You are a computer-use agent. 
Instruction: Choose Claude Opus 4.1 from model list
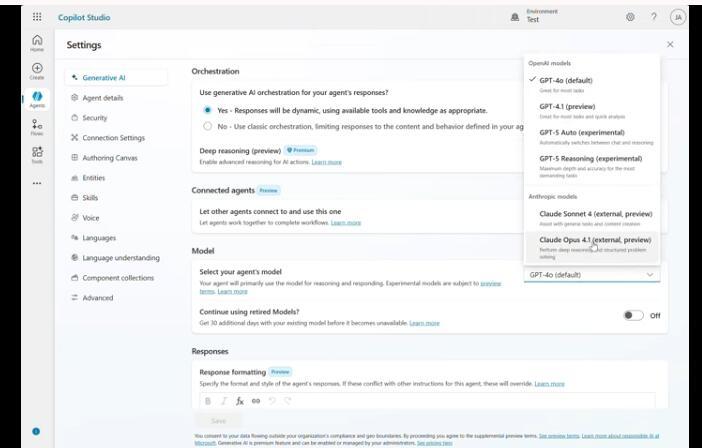[592, 247]
